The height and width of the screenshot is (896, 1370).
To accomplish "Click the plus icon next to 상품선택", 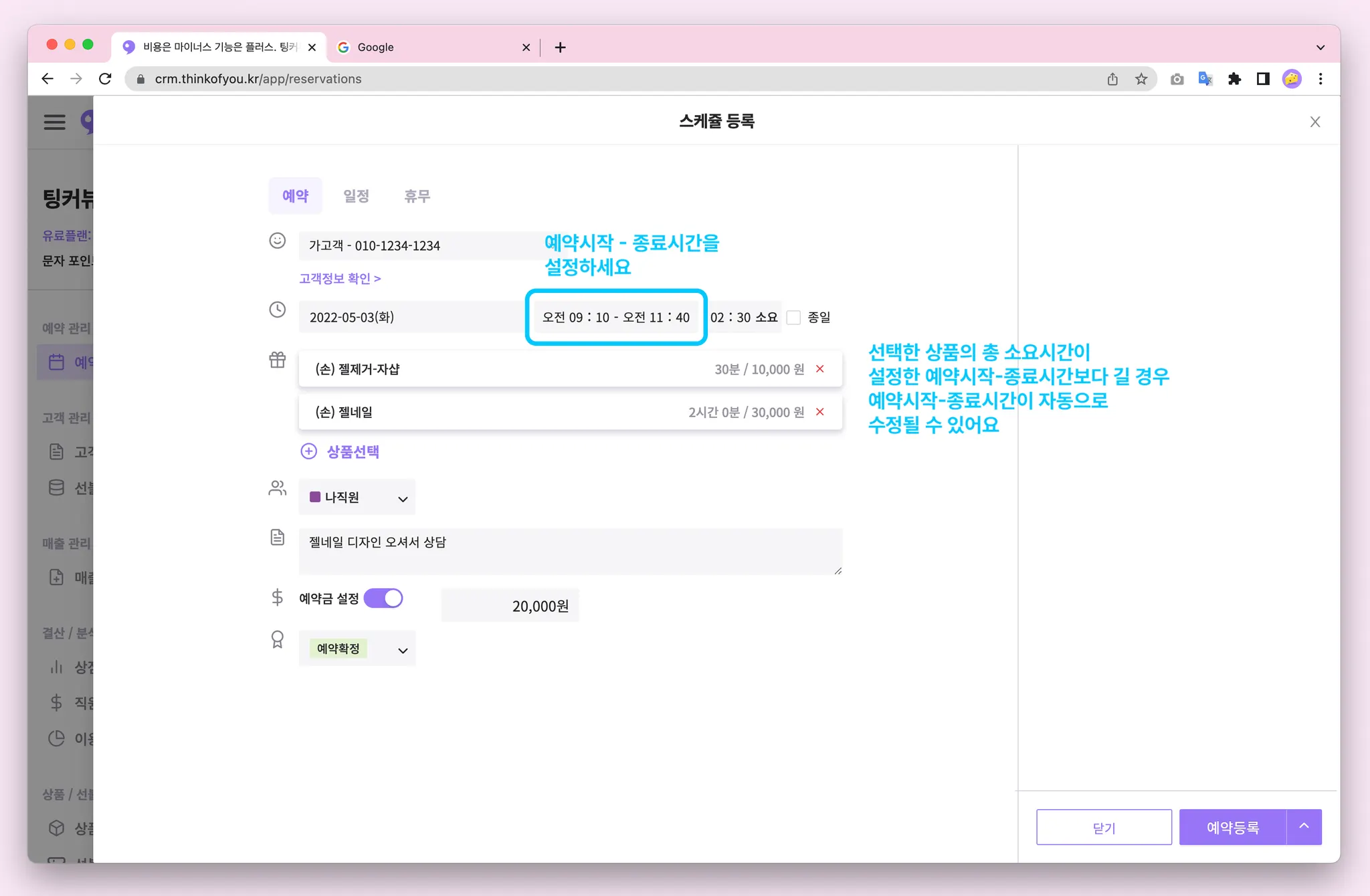I will 308,451.
